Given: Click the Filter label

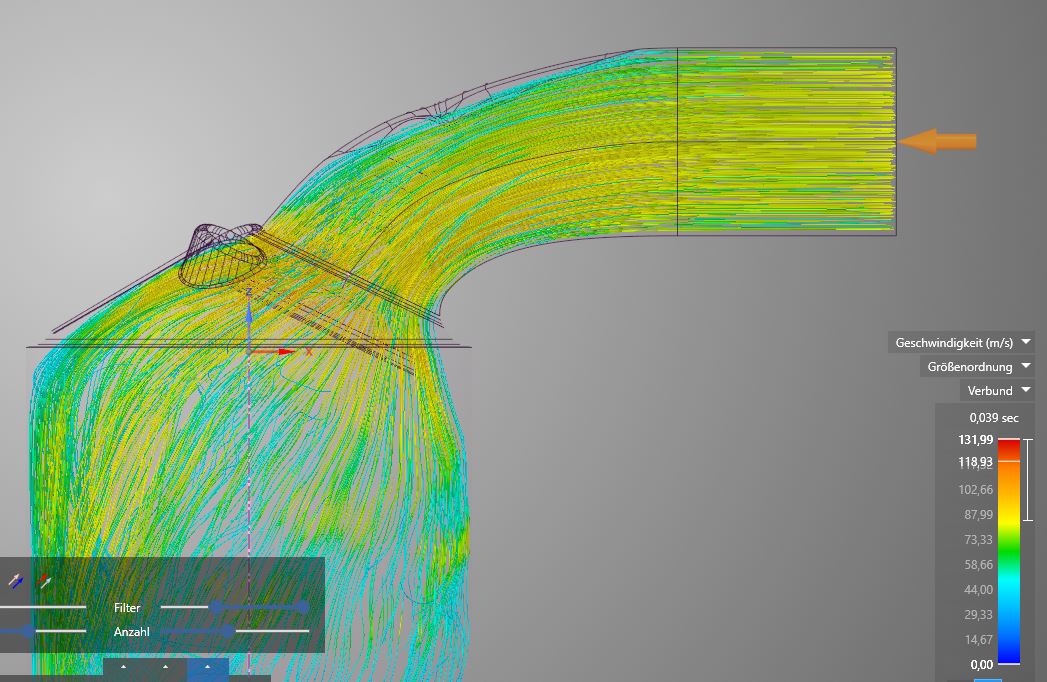Looking at the screenshot, I should click(x=127, y=608).
